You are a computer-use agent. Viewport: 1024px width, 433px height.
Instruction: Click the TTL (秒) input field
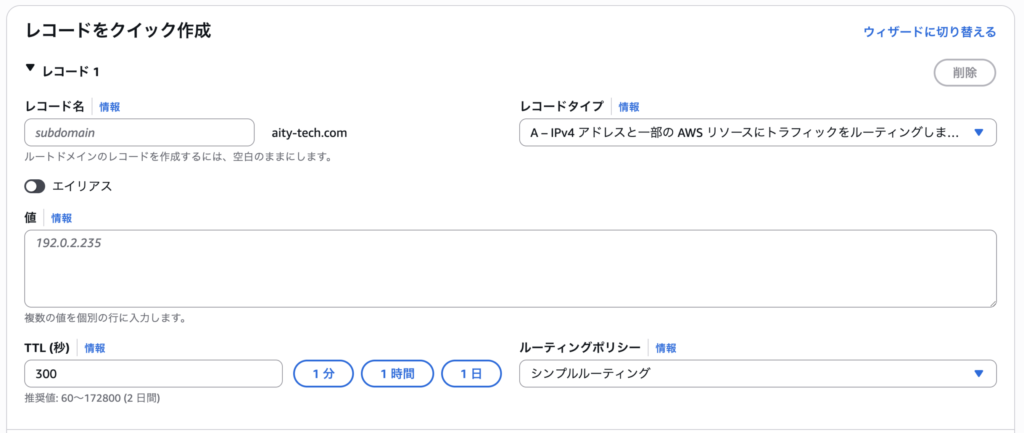tap(153, 374)
